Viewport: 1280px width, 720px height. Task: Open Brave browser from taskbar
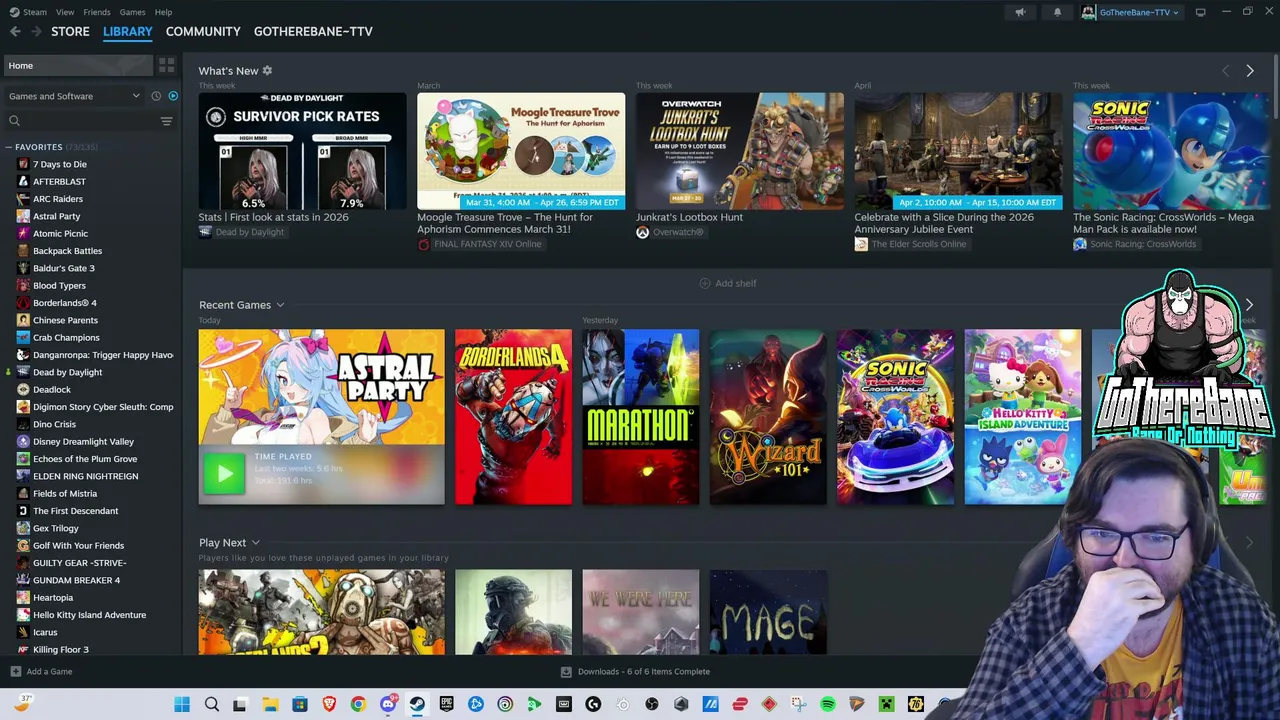329,705
